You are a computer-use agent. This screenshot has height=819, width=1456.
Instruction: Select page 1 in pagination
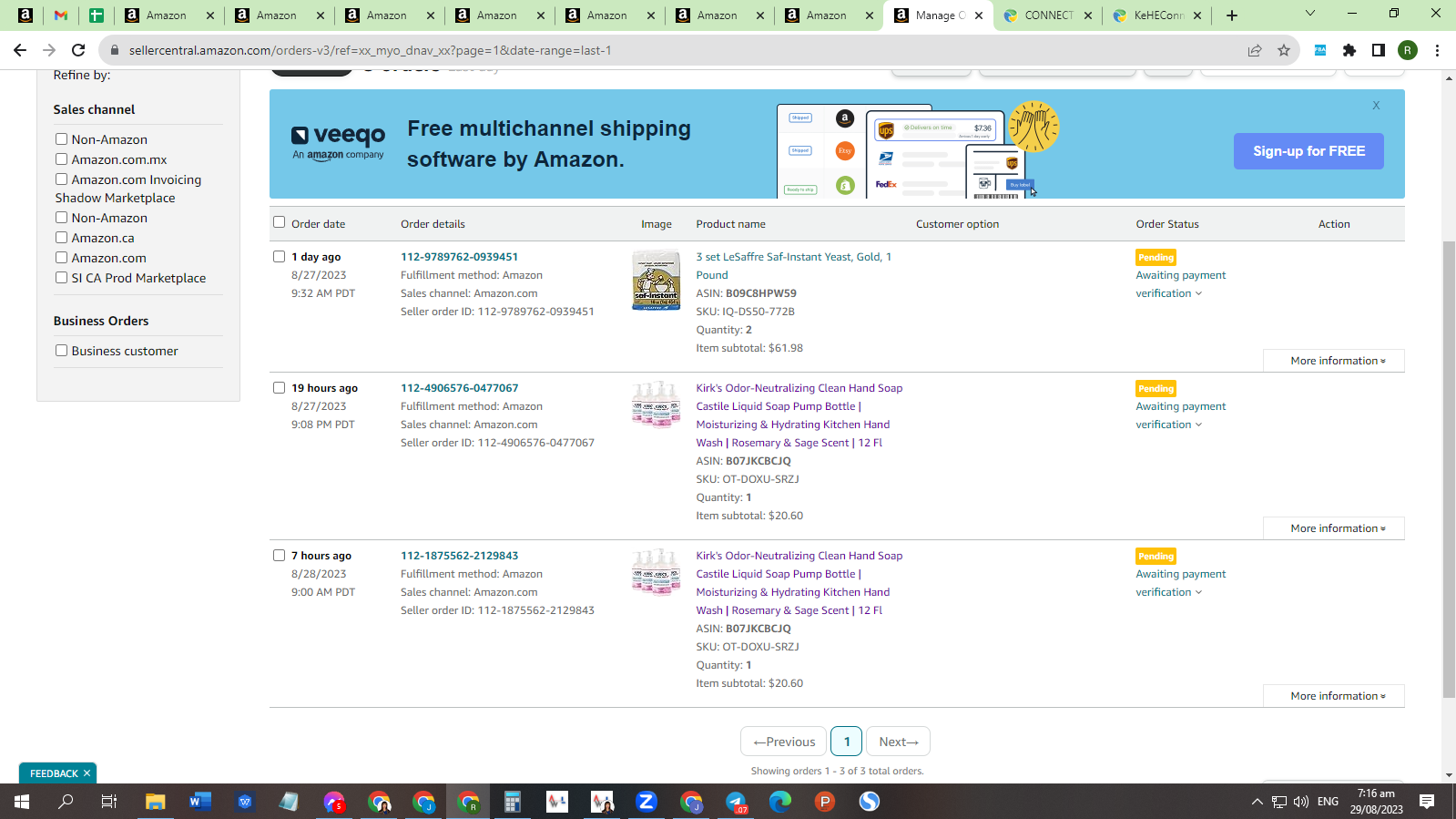(847, 742)
